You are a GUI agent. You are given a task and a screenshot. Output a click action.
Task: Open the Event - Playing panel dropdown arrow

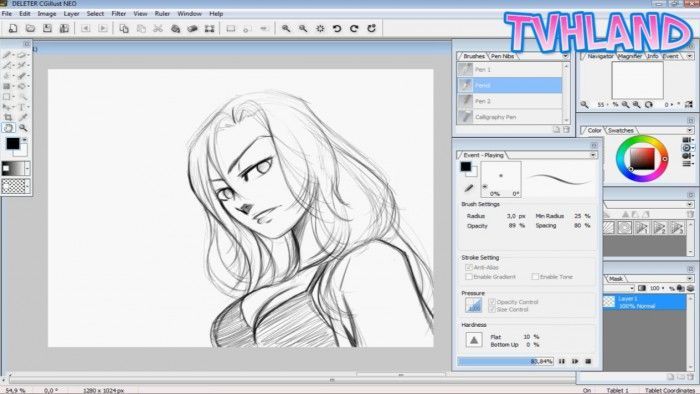click(593, 155)
